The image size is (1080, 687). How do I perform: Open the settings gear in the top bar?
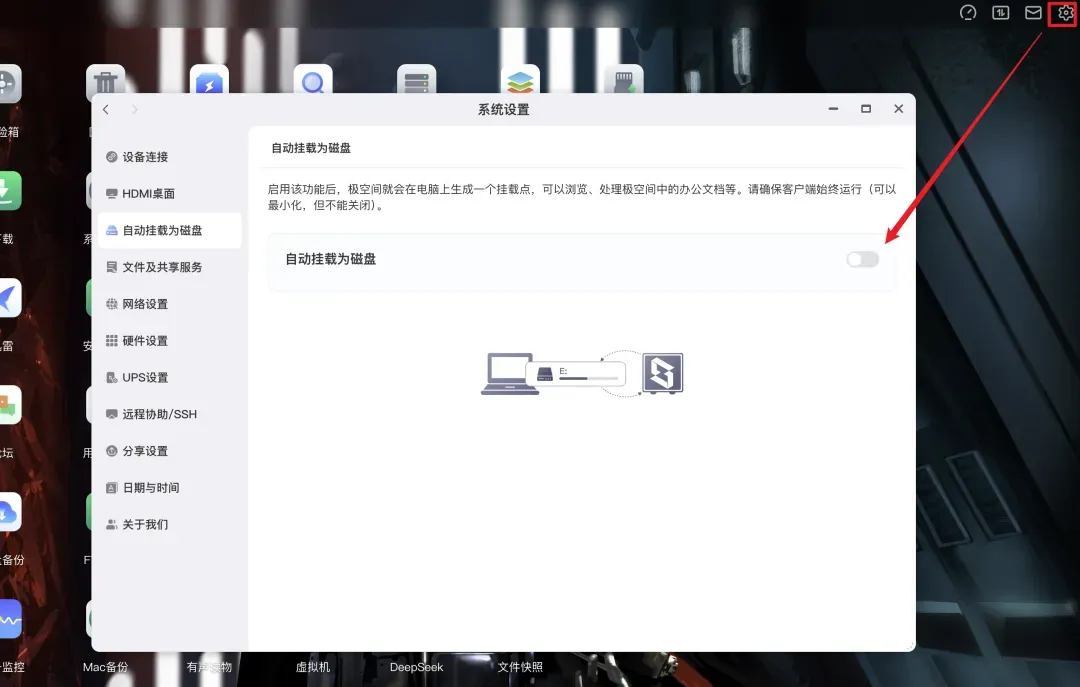[1063, 13]
